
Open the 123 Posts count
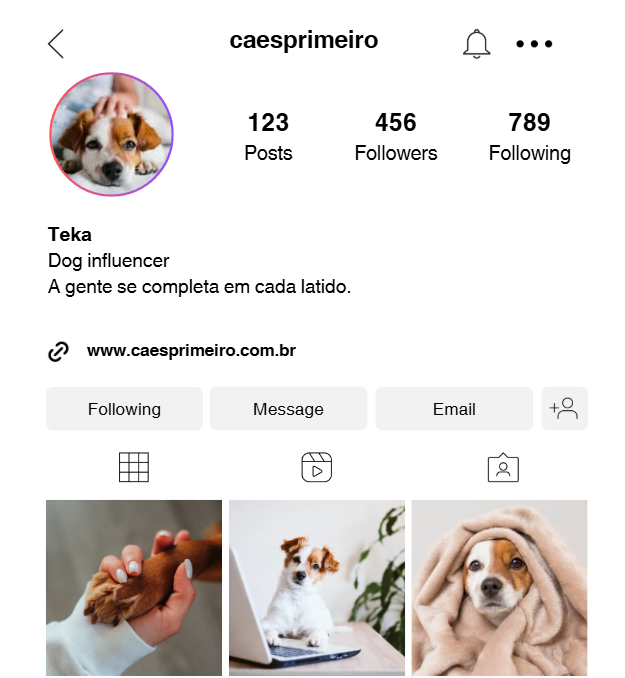(x=268, y=136)
